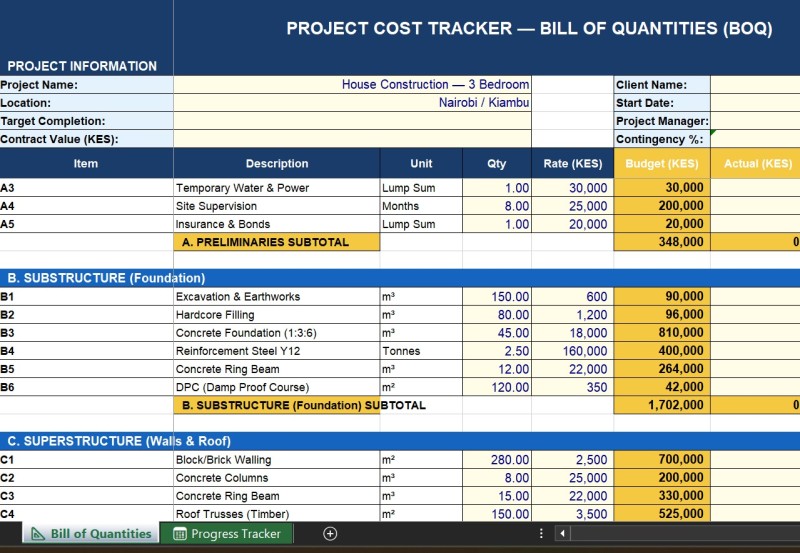Select the 'Actual (KES)' column header
800x553 pixels.
[756, 163]
